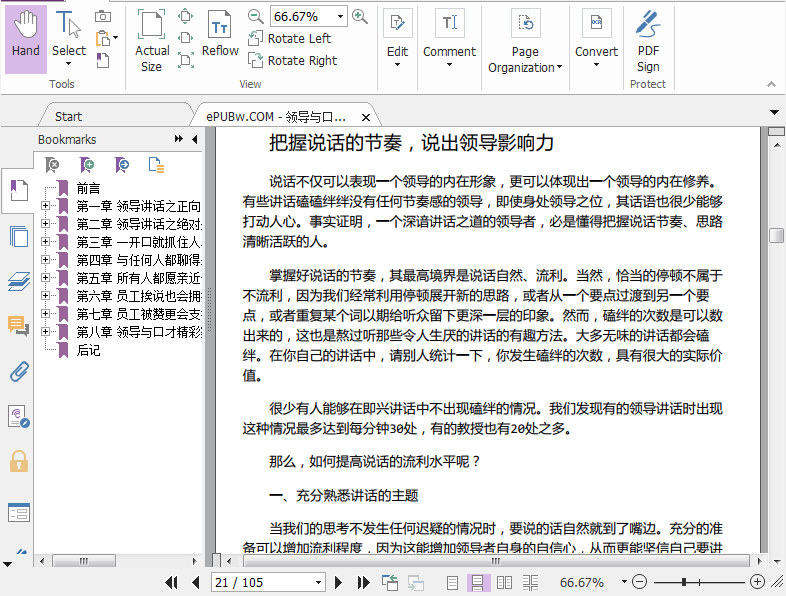Image resolution: width=786 pixels, height=596 pixels.
Task: Click the zoom in magnifier icon
Action: (x=360, y=16)
